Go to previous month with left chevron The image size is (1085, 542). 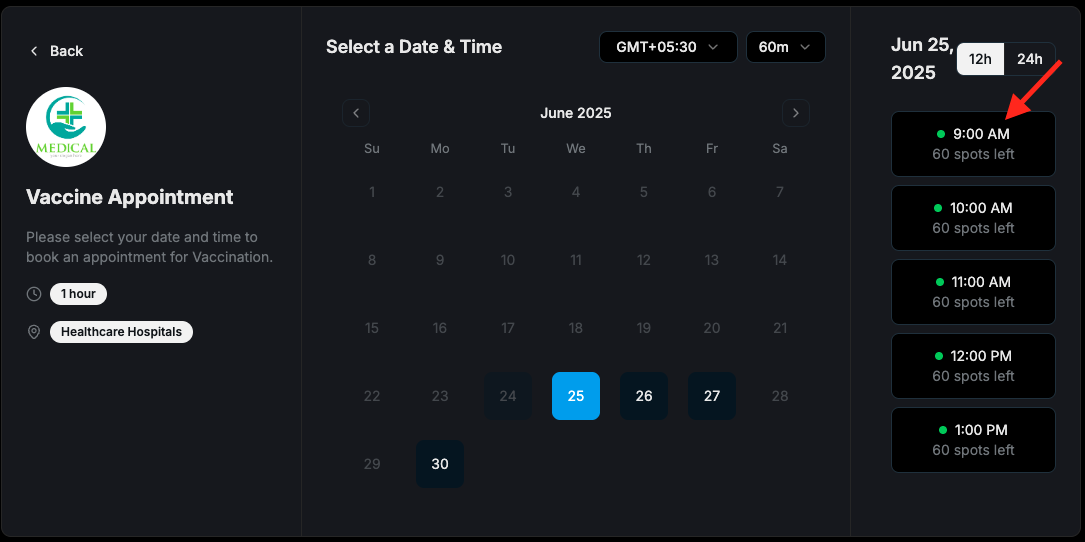tap(356, 113)
